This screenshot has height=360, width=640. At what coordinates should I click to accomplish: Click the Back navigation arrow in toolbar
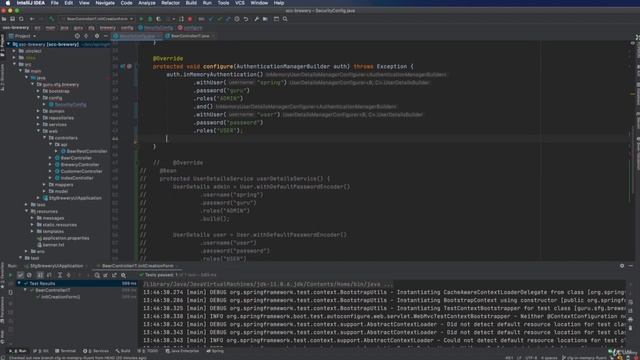(32, 19)
